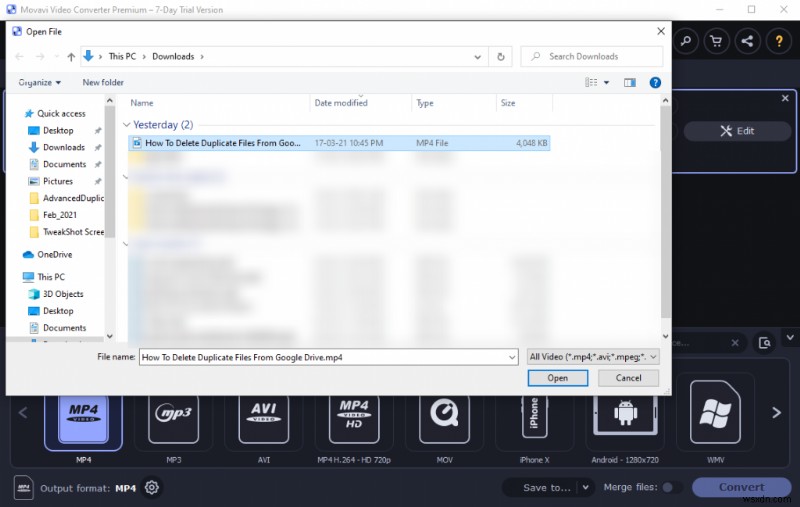This screenshot has width=800, height=507.
Task: Open search icon in Movavi toolbar
Action: (686, 41)
